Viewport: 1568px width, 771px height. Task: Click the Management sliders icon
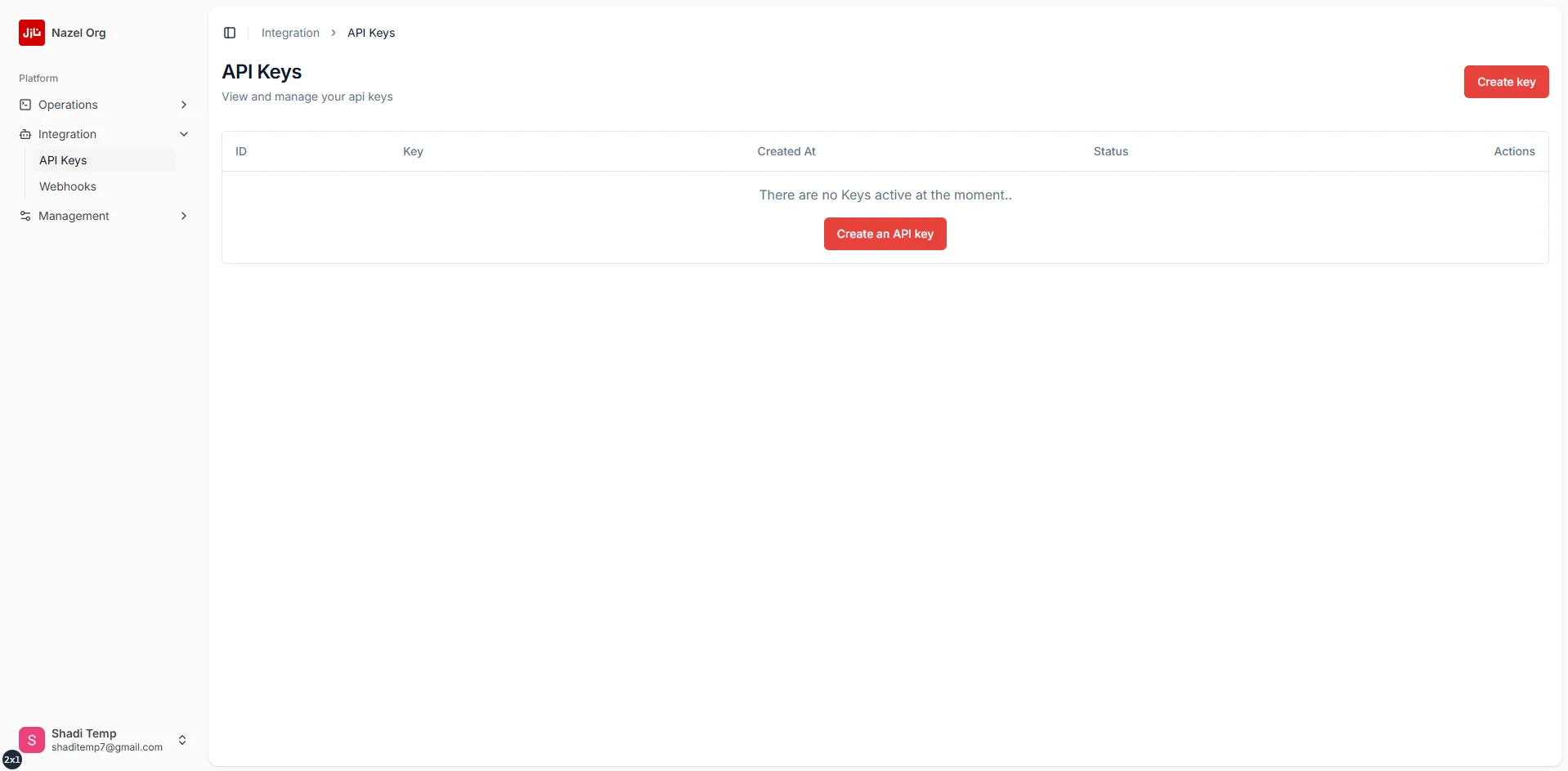click(x=25, y=215)
